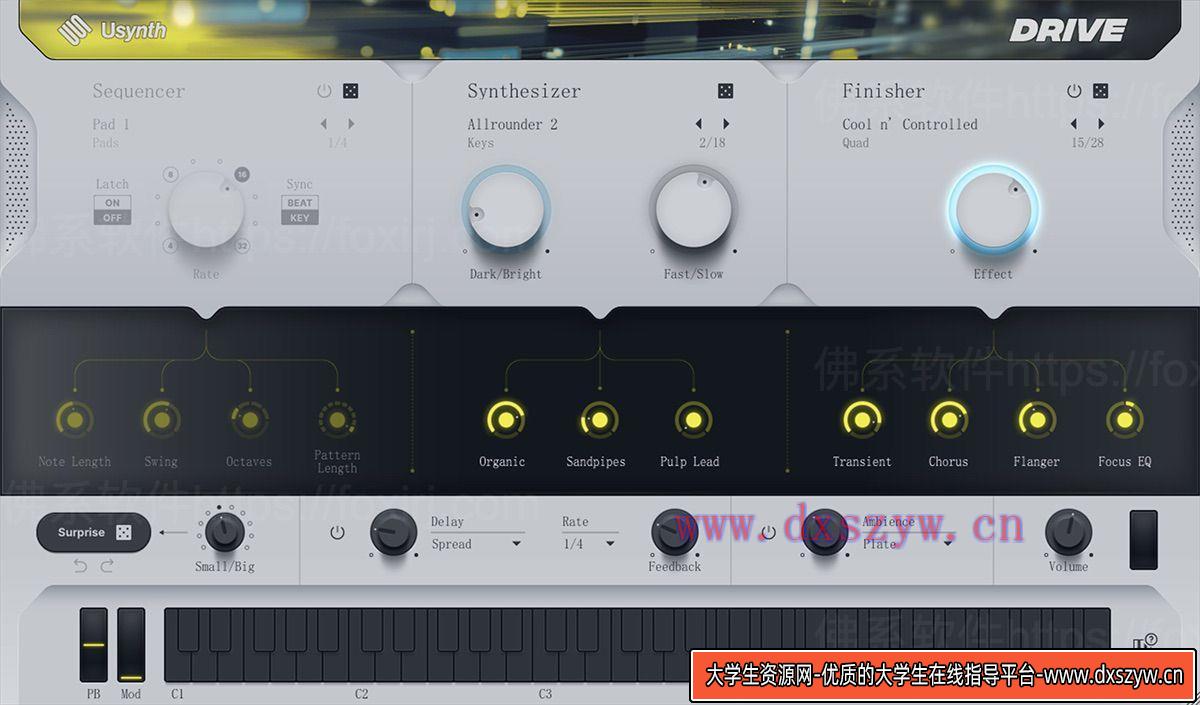Click the Finisher Effect knob
This screenshot has width=1200, height=705.
tap(993, 210)
